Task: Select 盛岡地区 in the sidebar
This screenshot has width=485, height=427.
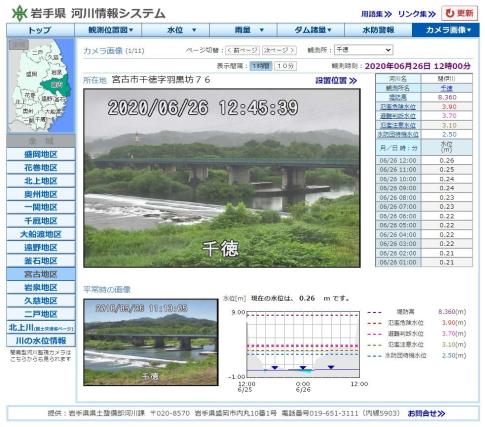Action: coord(41,154)
